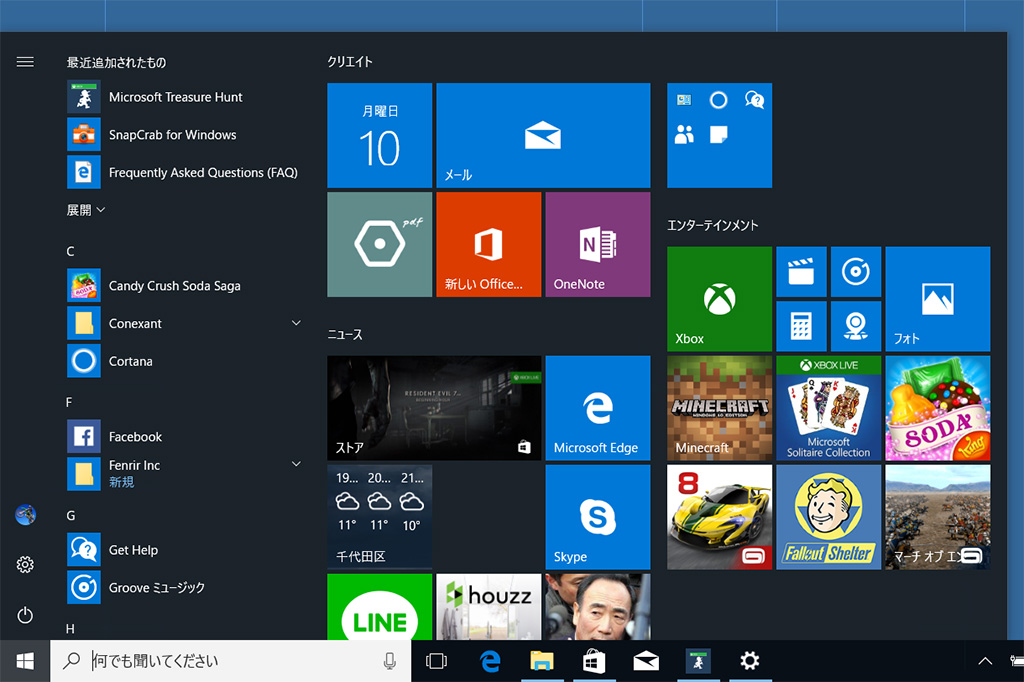The height and width of the screenshot is (682, 1024).
Task: Open the calculator small tile
Action: [801, 326]
